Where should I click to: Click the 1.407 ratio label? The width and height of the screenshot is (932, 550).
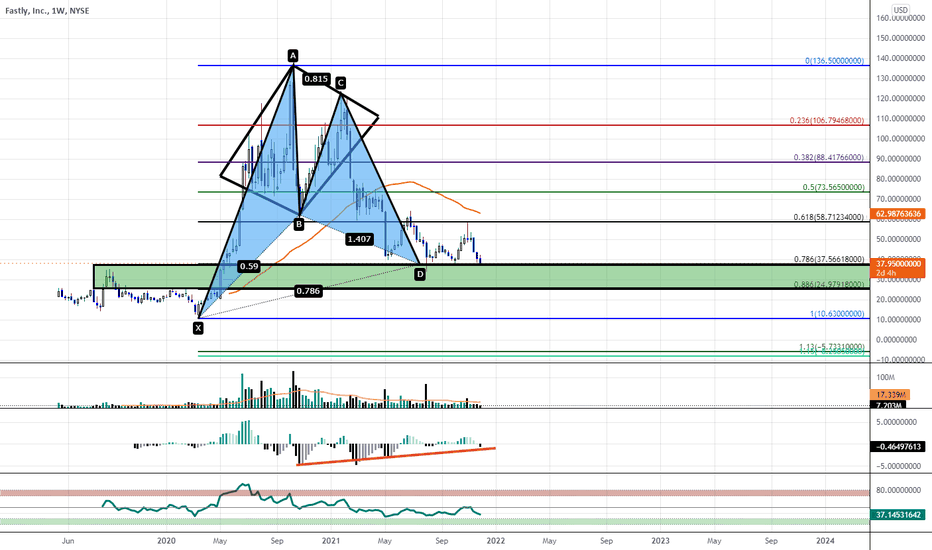click(360, 239)
